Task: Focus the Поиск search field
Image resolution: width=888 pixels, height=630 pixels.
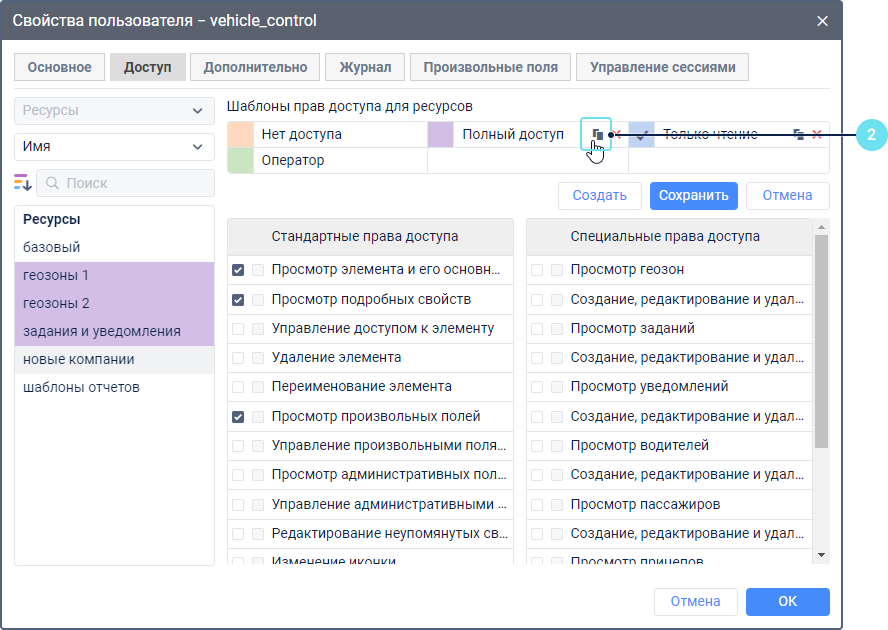Action: pyautogui.click(x=135, y=183)
